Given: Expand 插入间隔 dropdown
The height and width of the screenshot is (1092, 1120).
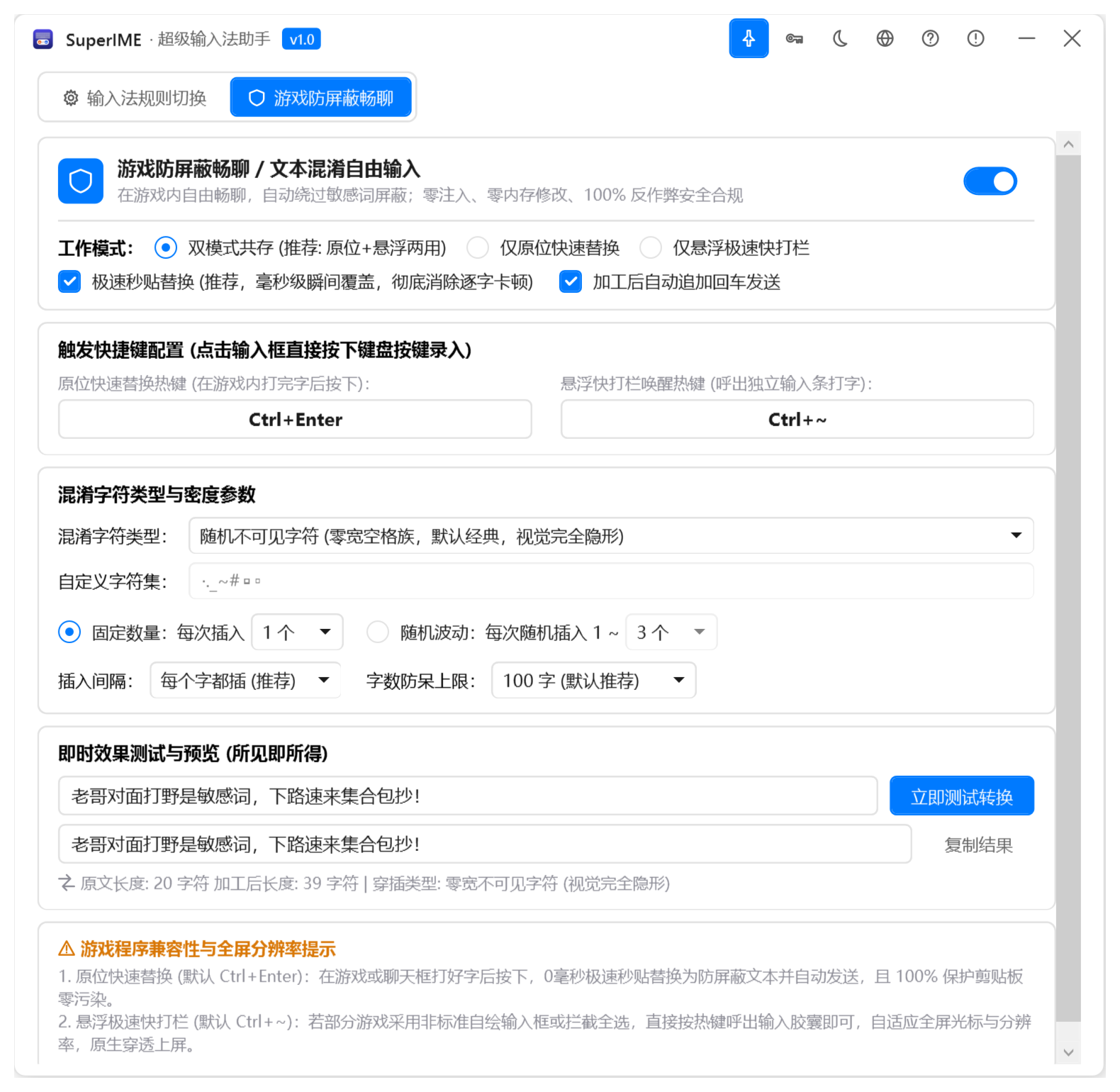Looking at the screenshot, I should pyautogui.click(x=245, y=680).
